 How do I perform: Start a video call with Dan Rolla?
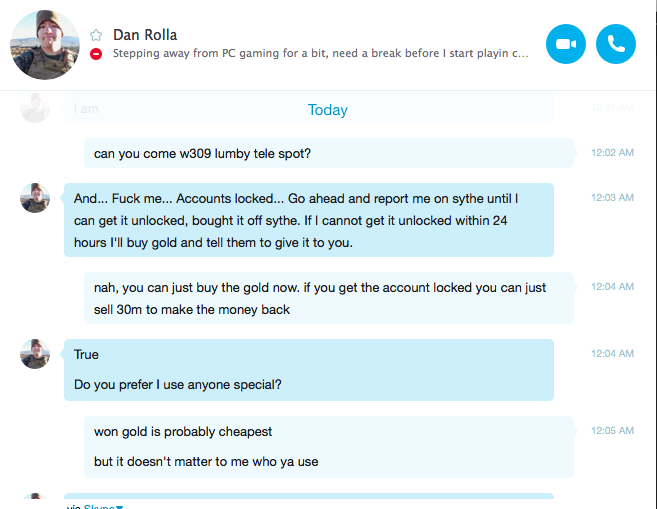pos(566,44)
